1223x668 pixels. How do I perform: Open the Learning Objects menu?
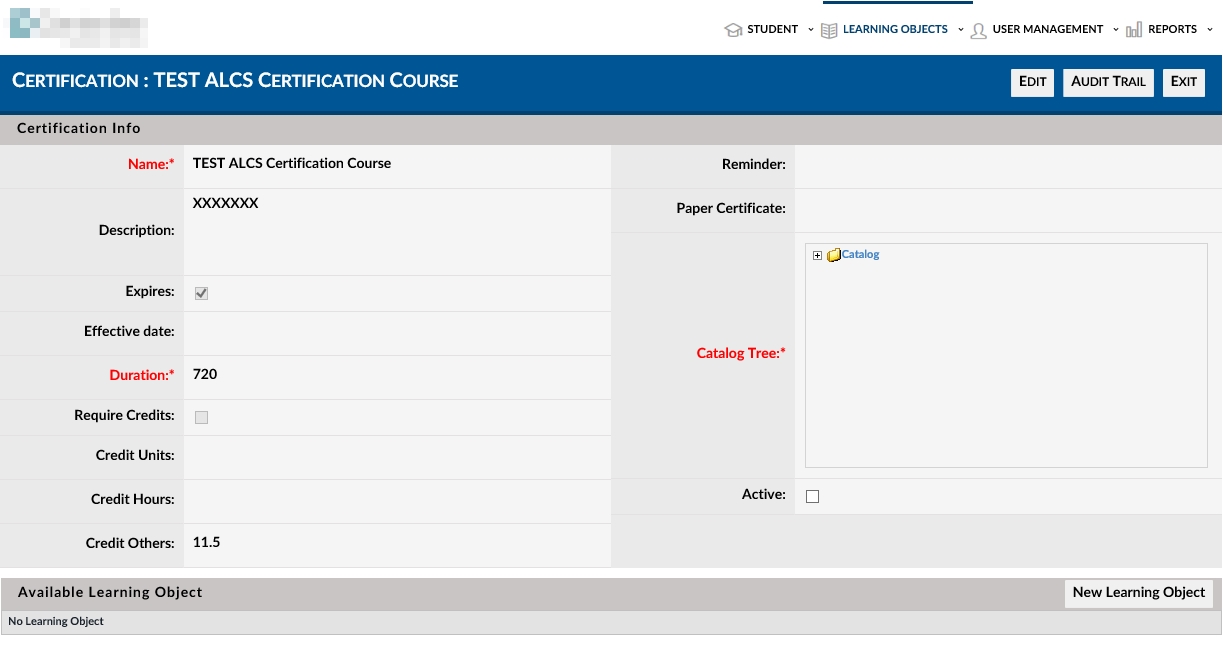pos(895,30)
